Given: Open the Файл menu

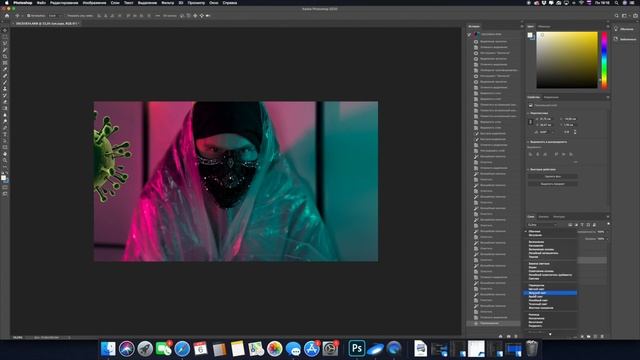Looking at the screenshot, I should click(x=41, y=3).
